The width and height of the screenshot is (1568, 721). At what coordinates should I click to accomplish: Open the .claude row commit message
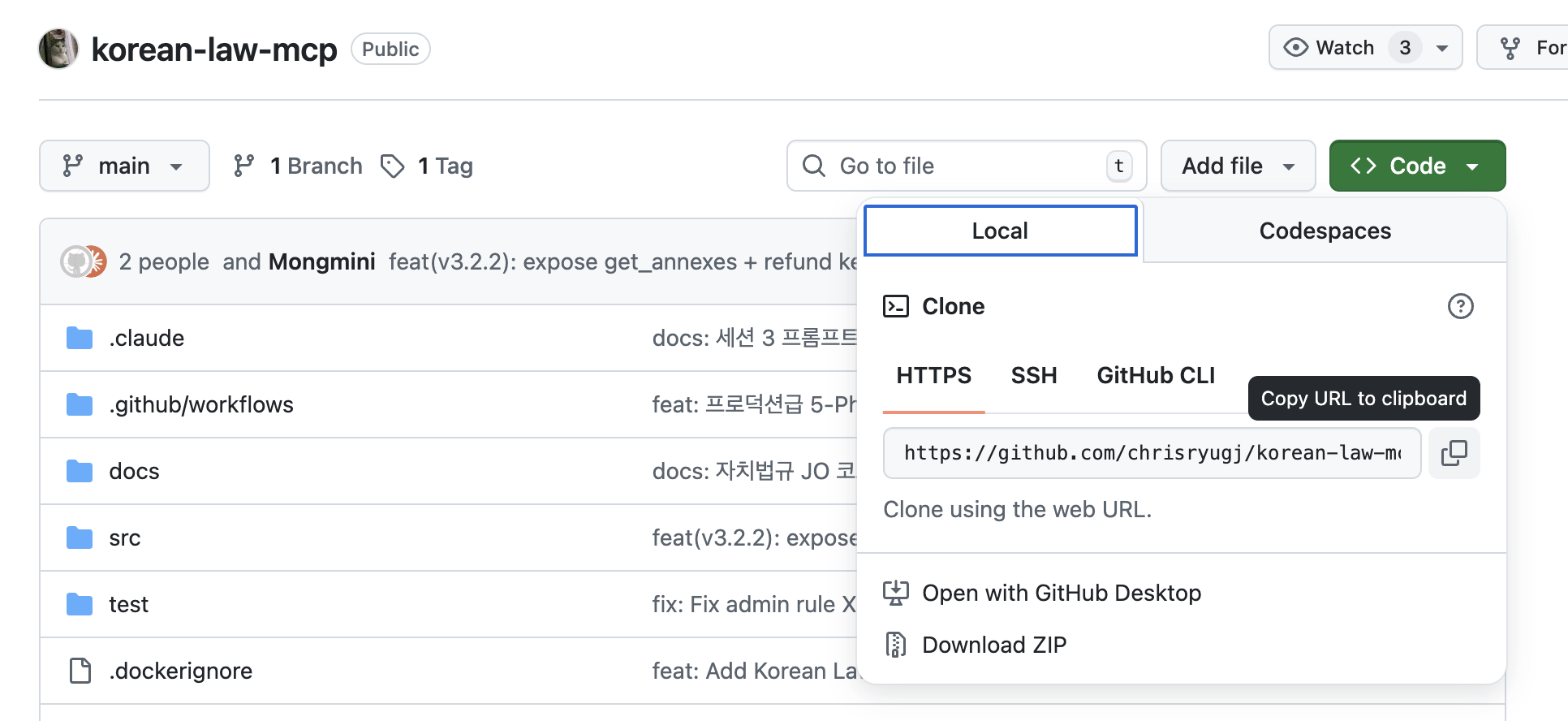[755, 338]
